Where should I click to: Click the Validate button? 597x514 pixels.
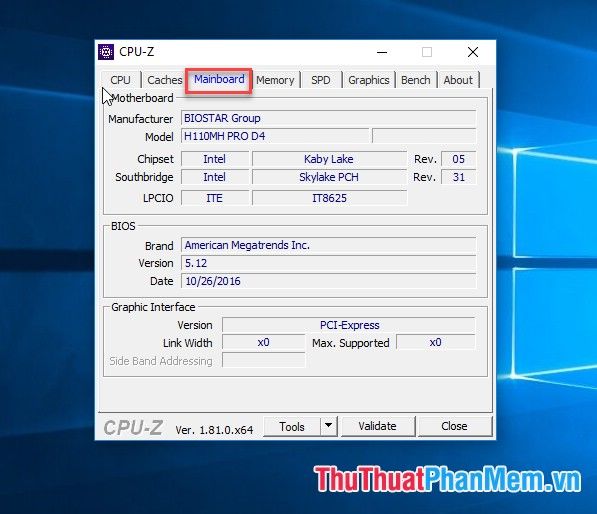coord(377,426)
